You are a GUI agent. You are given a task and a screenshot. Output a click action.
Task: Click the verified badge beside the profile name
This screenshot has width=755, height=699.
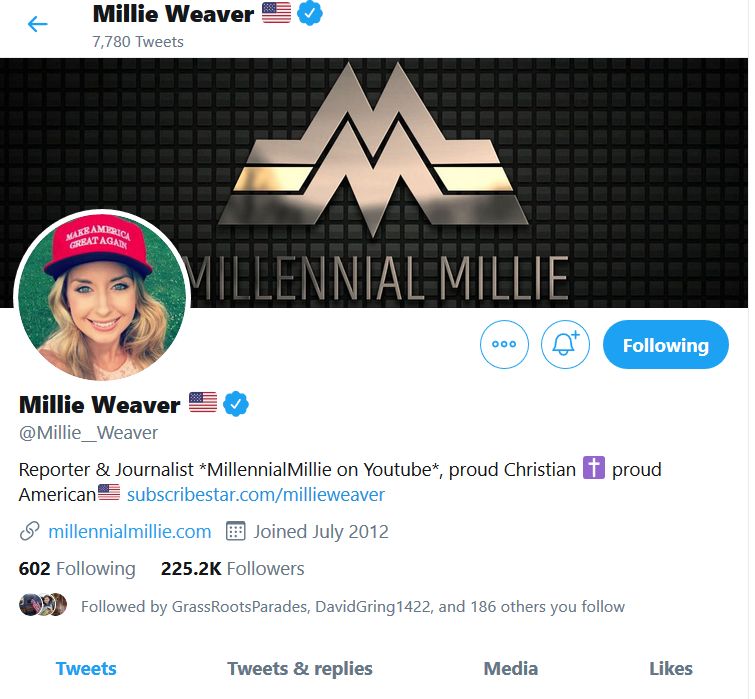tap(235, 404)
